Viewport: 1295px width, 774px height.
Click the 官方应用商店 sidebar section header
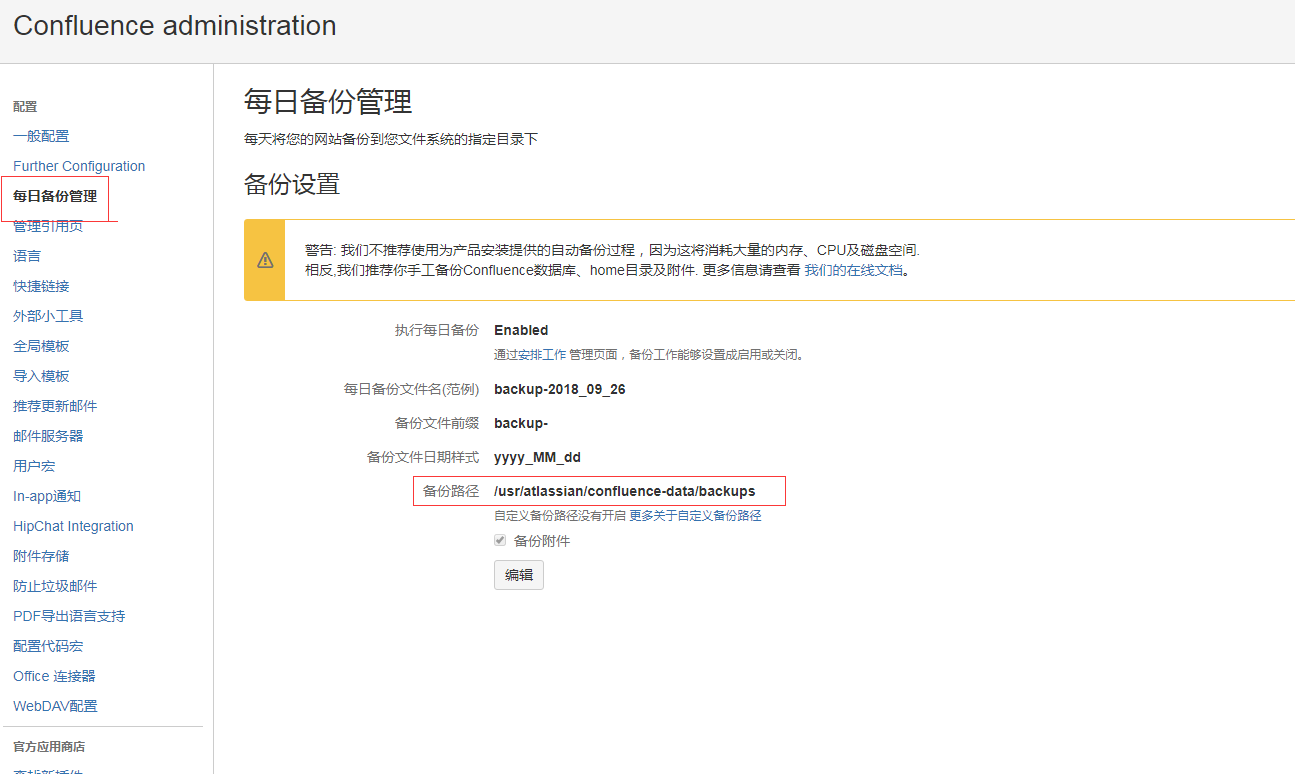[49, 747]
